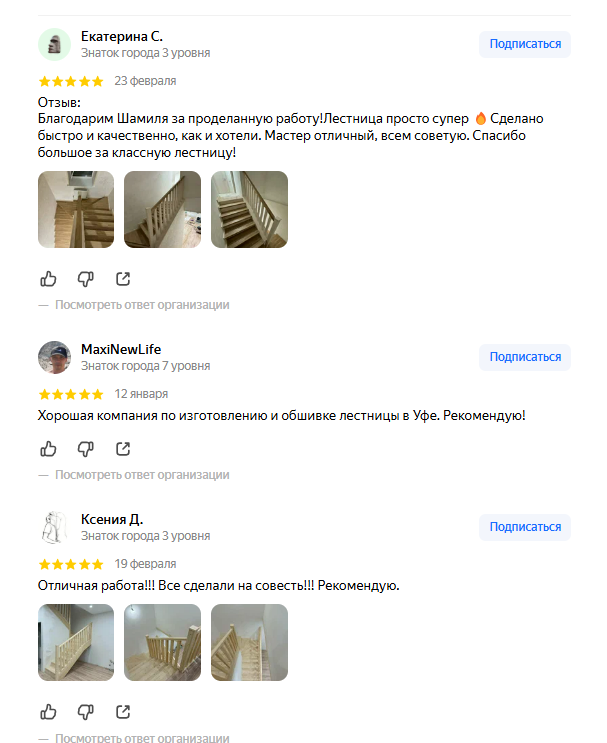Open first staircase photo in Екатерина's review

[76, 209]
